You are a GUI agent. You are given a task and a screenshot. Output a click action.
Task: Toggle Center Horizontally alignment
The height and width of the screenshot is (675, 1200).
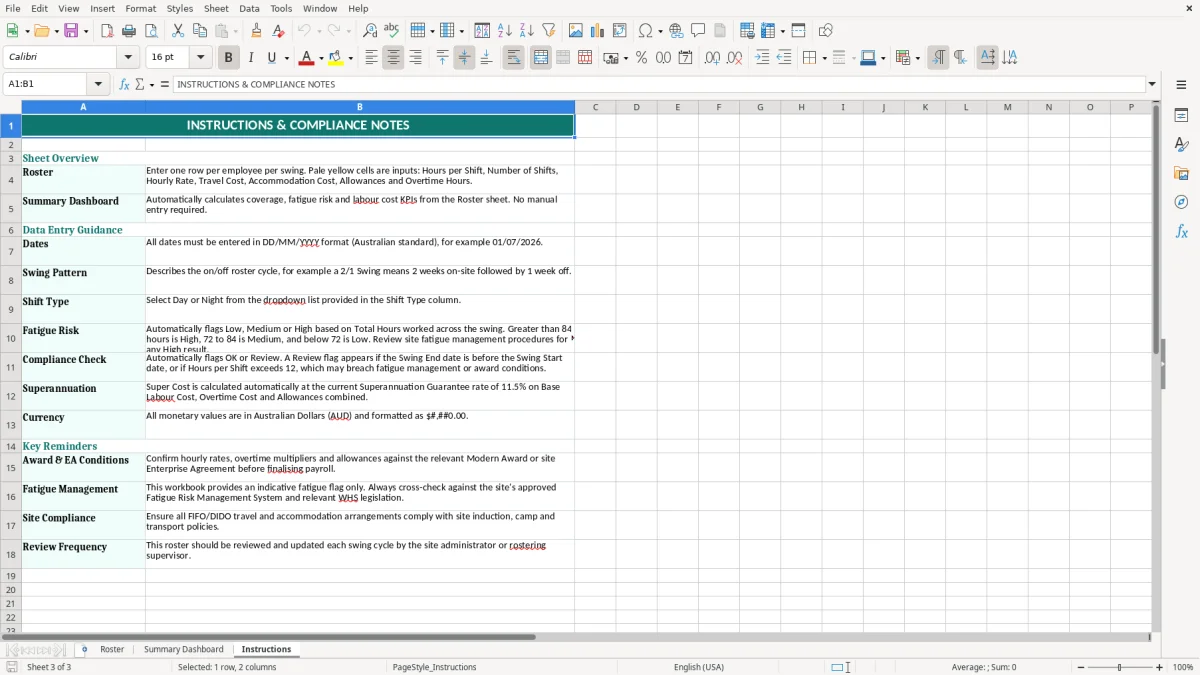point(393,58)
